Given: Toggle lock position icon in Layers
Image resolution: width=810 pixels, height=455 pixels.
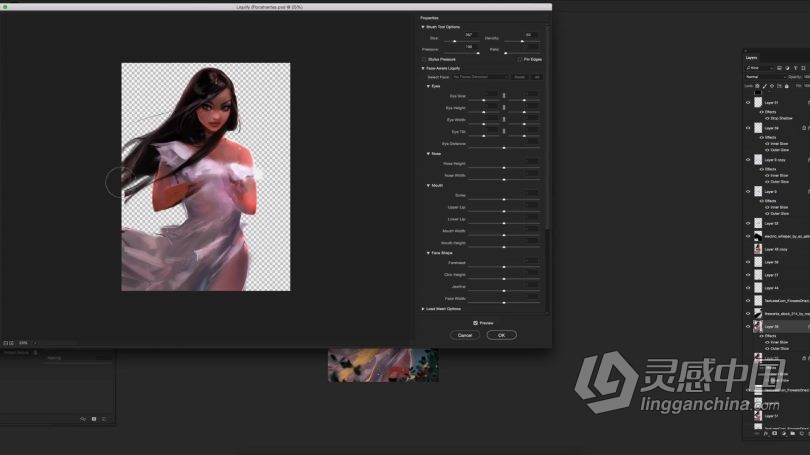Looking at the screenshot, I should 772,86.
